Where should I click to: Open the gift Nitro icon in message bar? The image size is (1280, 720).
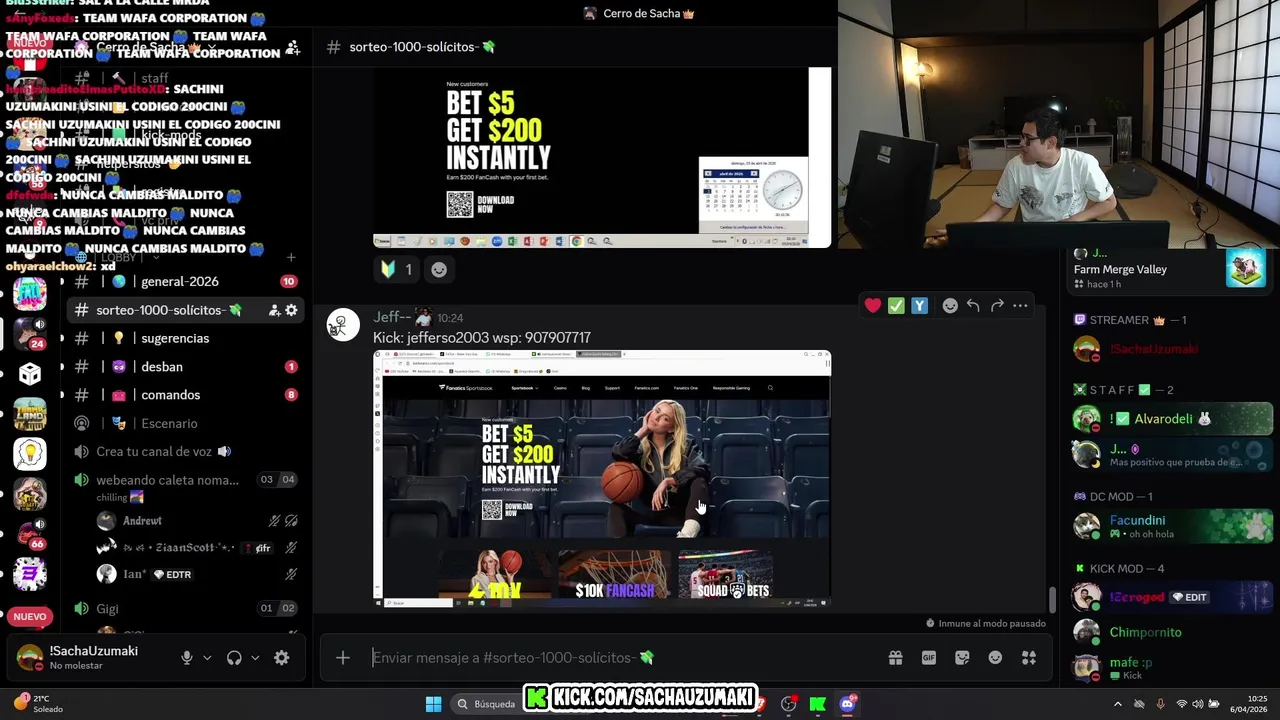click(x=895, y=657)
